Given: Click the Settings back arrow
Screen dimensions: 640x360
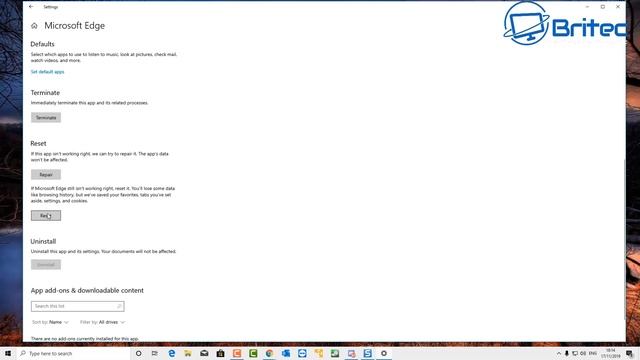Looking at the screenshot, I should [x=31, y=7].
